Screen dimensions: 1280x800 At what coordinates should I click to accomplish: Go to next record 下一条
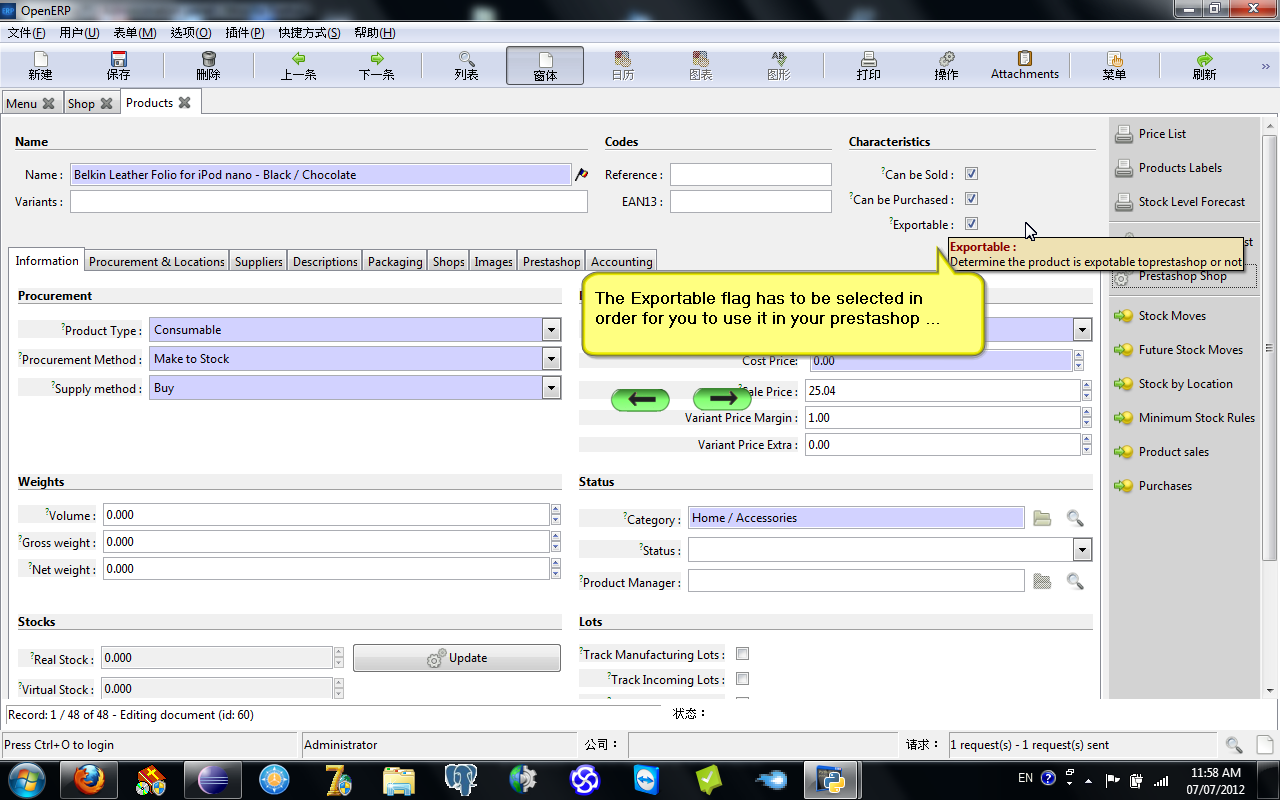point(376,66)
